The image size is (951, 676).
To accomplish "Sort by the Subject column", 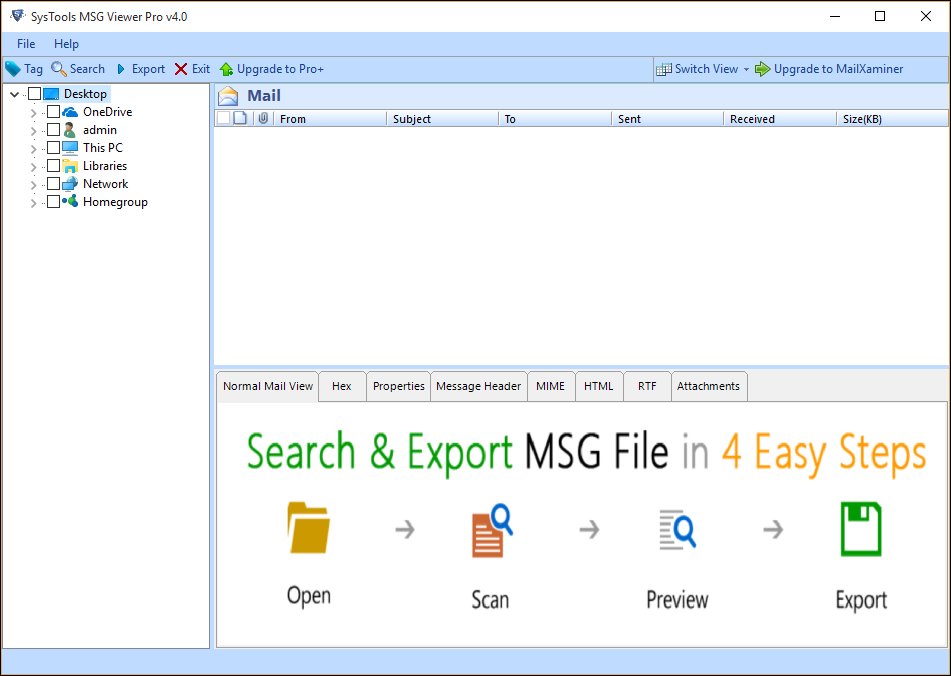I will 443,119.
